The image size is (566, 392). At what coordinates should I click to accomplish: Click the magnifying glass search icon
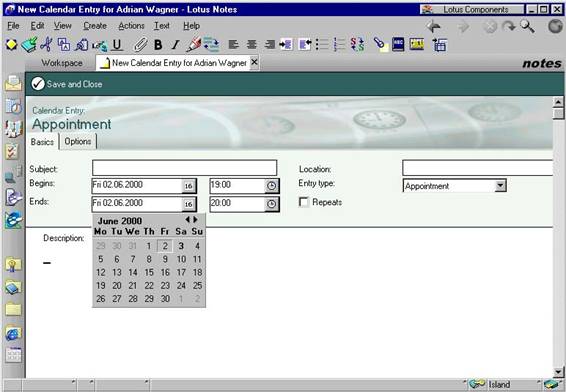click(527, 26)
